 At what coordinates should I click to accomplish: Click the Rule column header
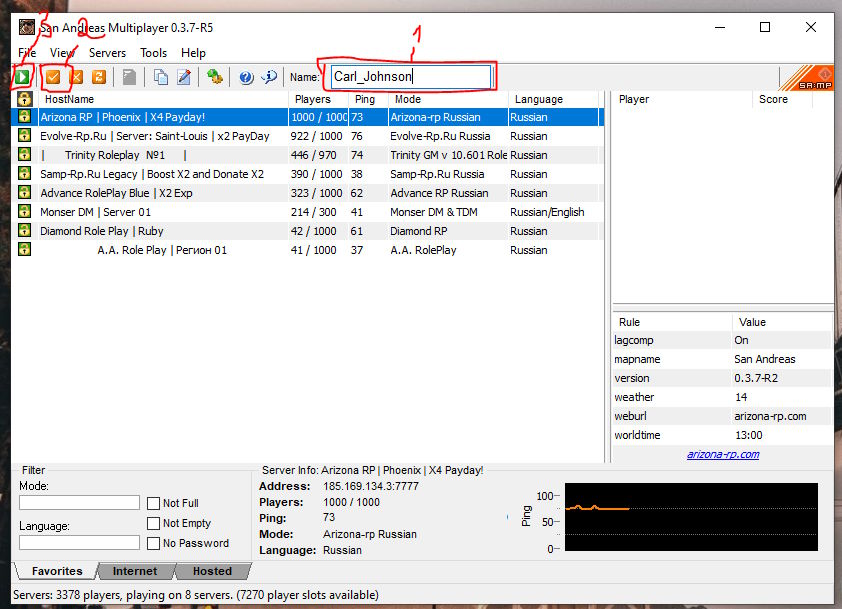672,322
